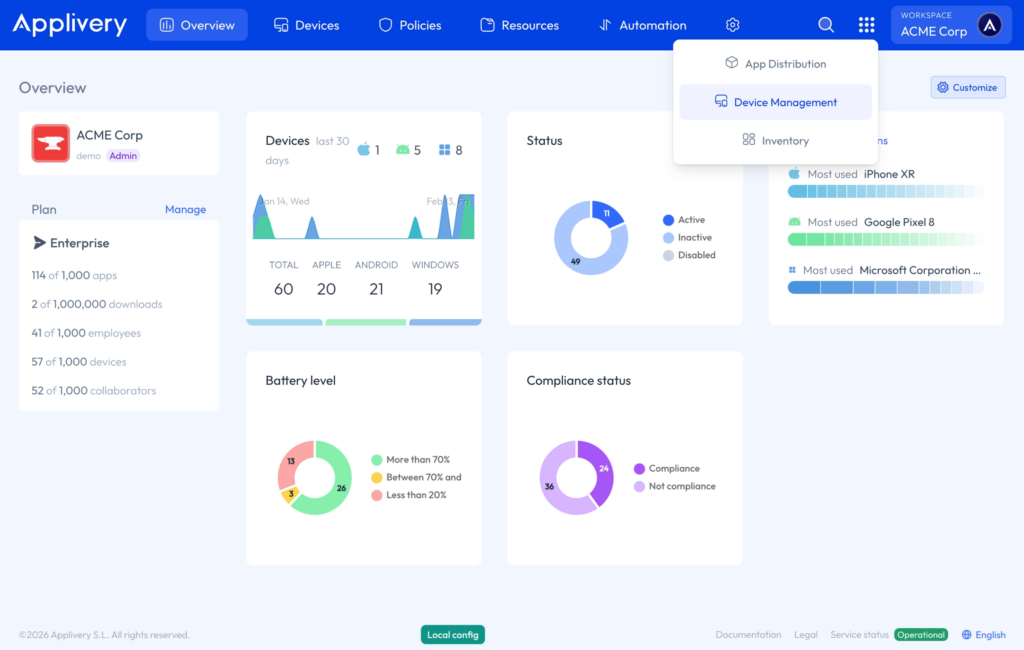Viewport: 1024px width, 650px height.
Task: Switch to the Policies tab
Action: click(410, 24)
